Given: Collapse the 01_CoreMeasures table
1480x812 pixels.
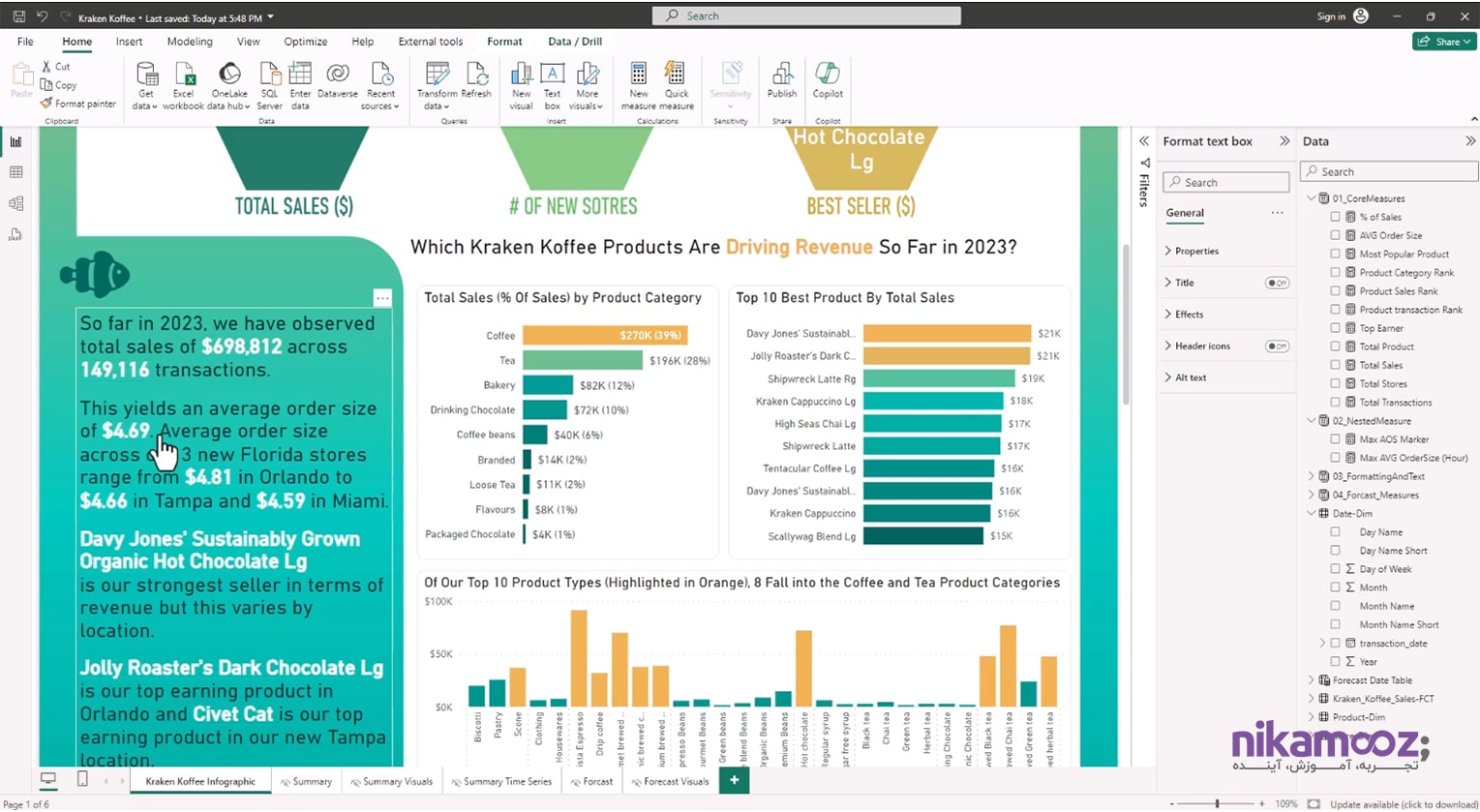Looking at the screenshot, I should pos(1312,198).
